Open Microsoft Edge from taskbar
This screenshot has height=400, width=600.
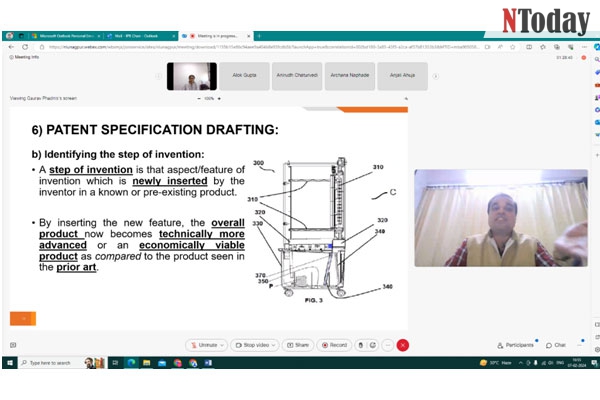tap(131, 362)
